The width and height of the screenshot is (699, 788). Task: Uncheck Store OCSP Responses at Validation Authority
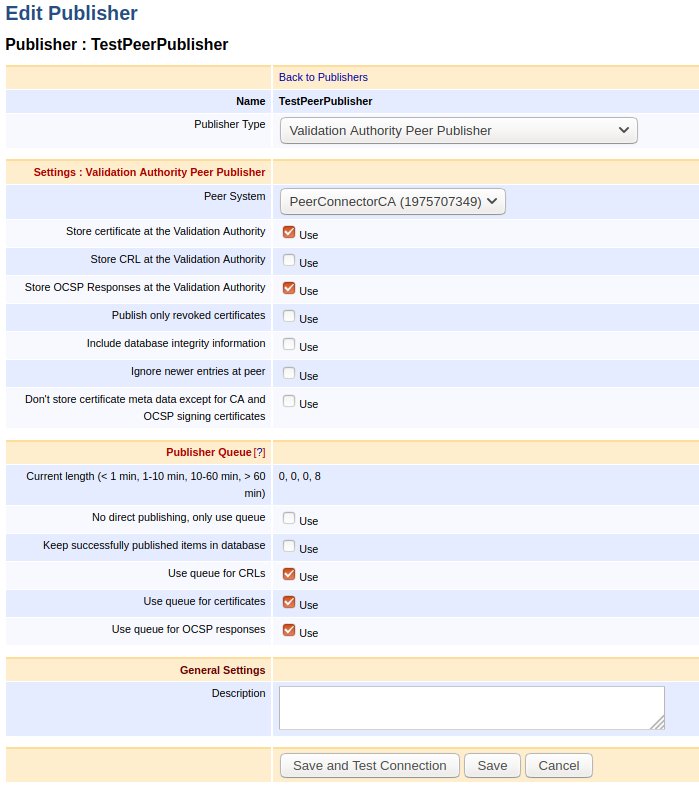[289, 288]
